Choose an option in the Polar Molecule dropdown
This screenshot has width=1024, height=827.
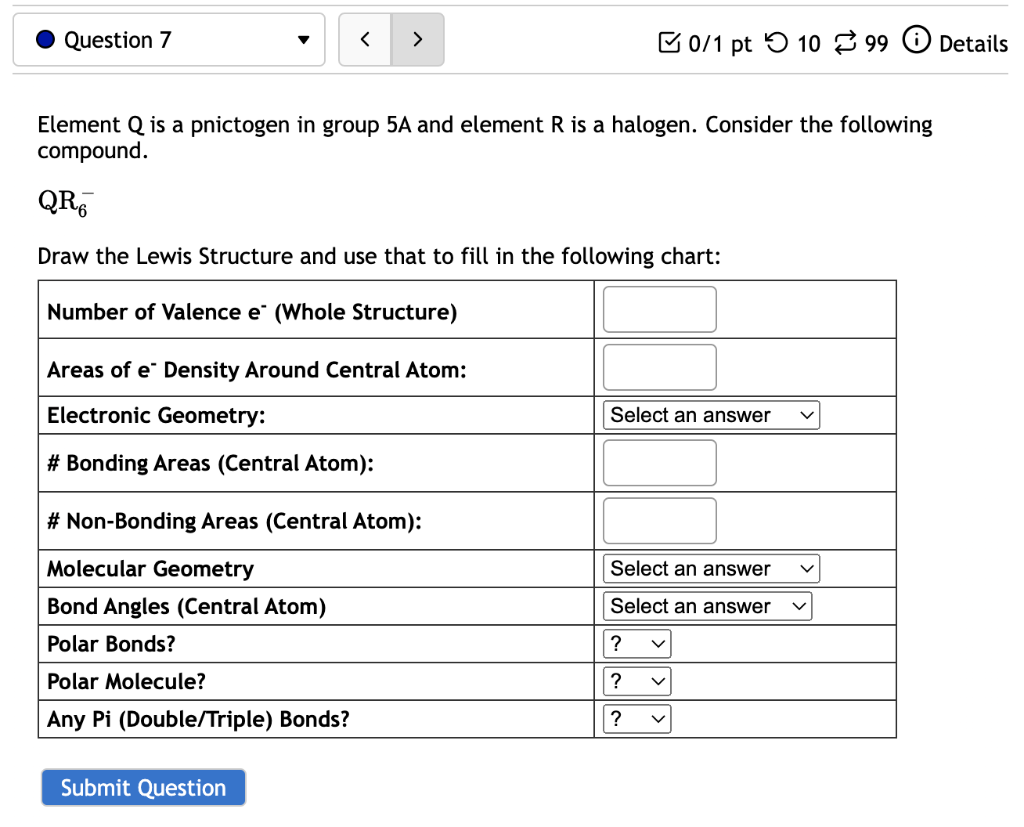[x=636, y=680]
